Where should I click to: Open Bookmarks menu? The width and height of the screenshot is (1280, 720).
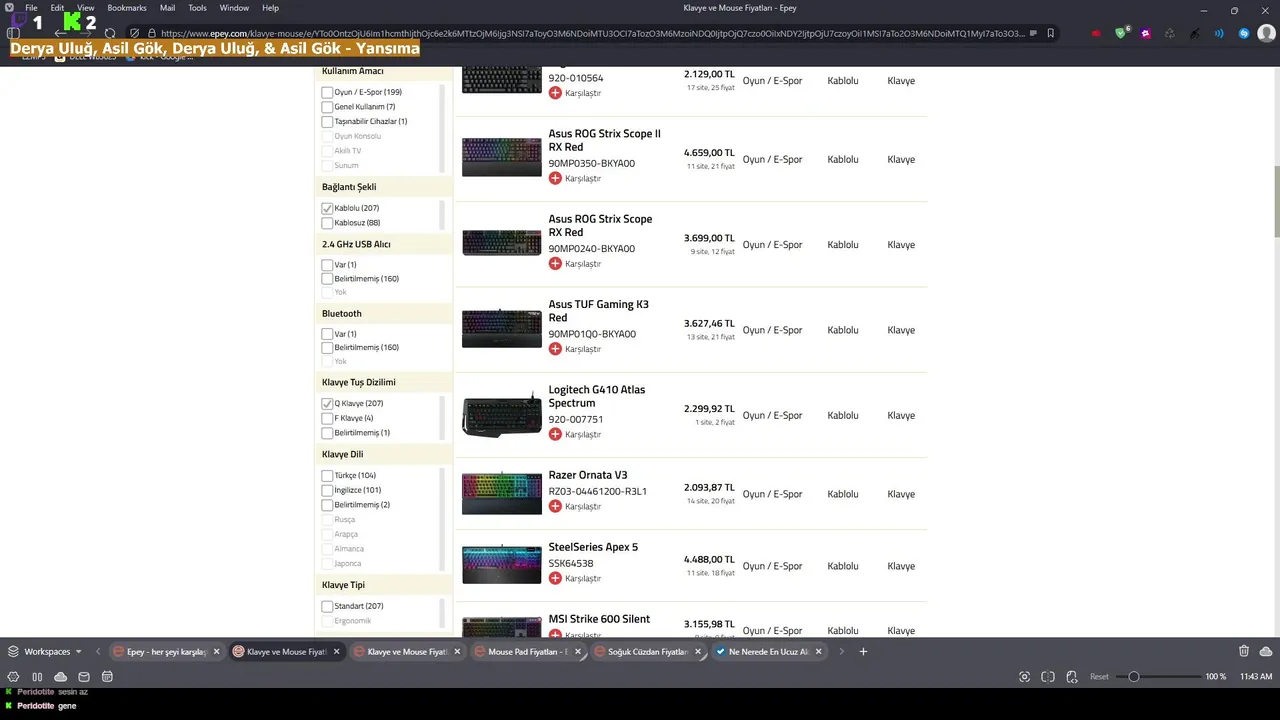click(x=127, y=8)
